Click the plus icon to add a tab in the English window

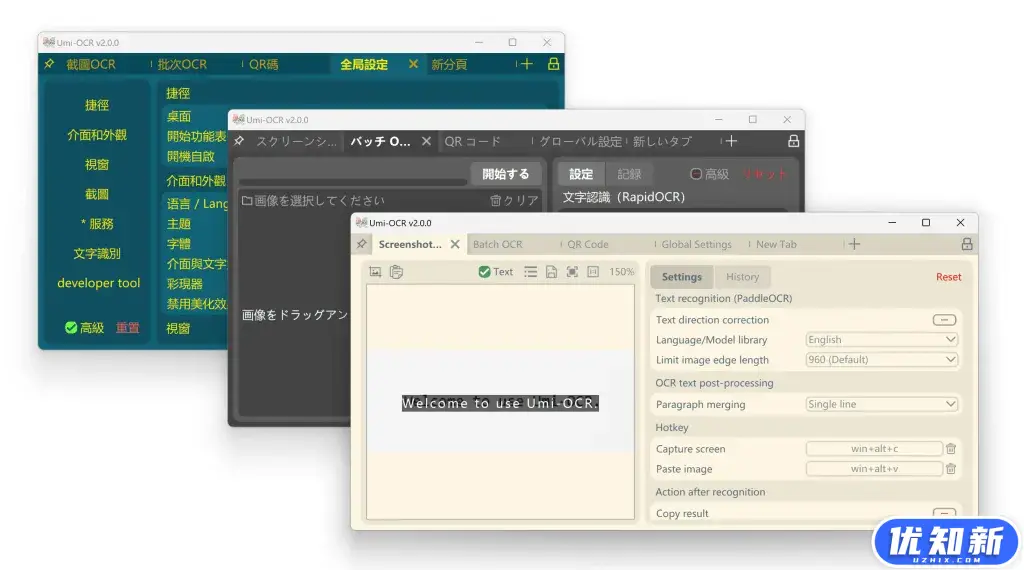point(854,244)
